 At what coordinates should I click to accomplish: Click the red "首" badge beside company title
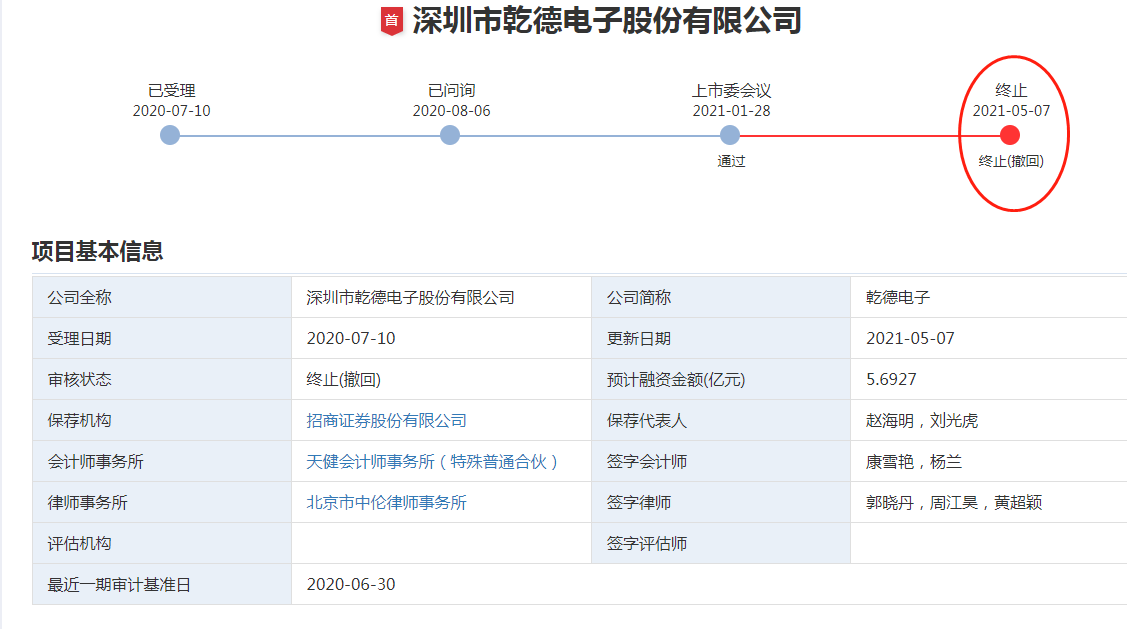coord(391,21)
